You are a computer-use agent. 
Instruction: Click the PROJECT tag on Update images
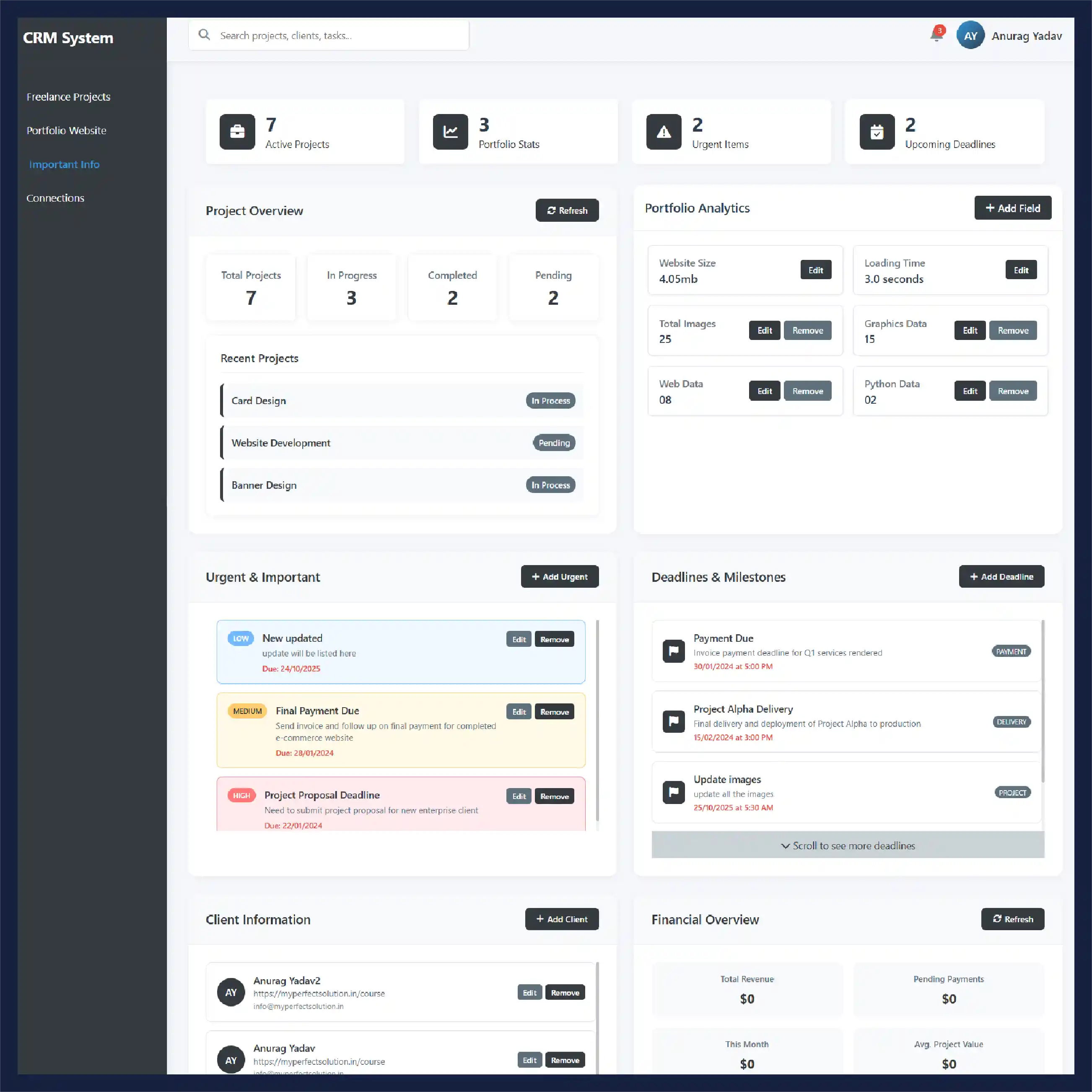pyautogui.click(x=1012, y=792)
